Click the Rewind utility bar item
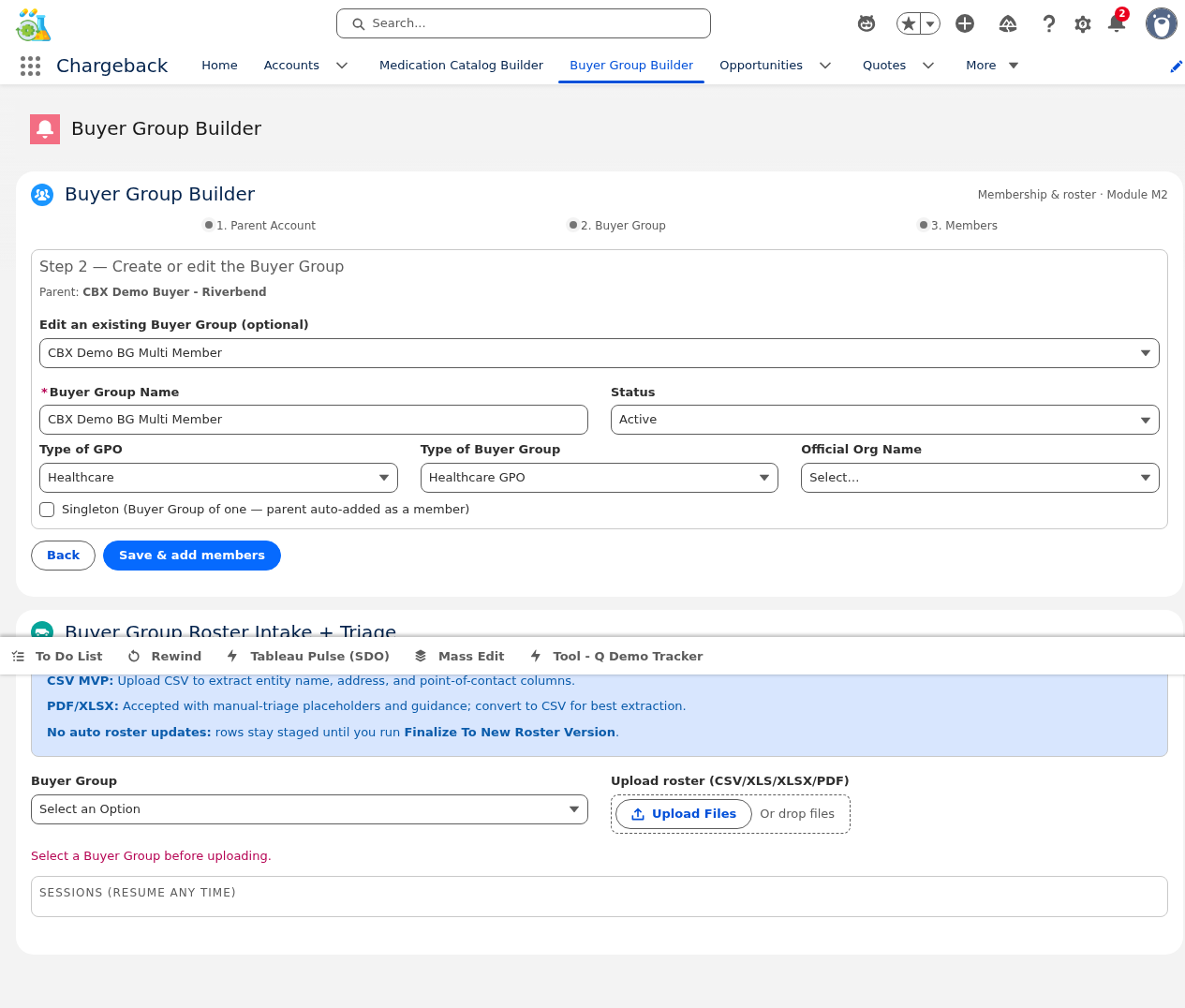The height and width of the screenshot is (1008, 1185). click(165, 656)
